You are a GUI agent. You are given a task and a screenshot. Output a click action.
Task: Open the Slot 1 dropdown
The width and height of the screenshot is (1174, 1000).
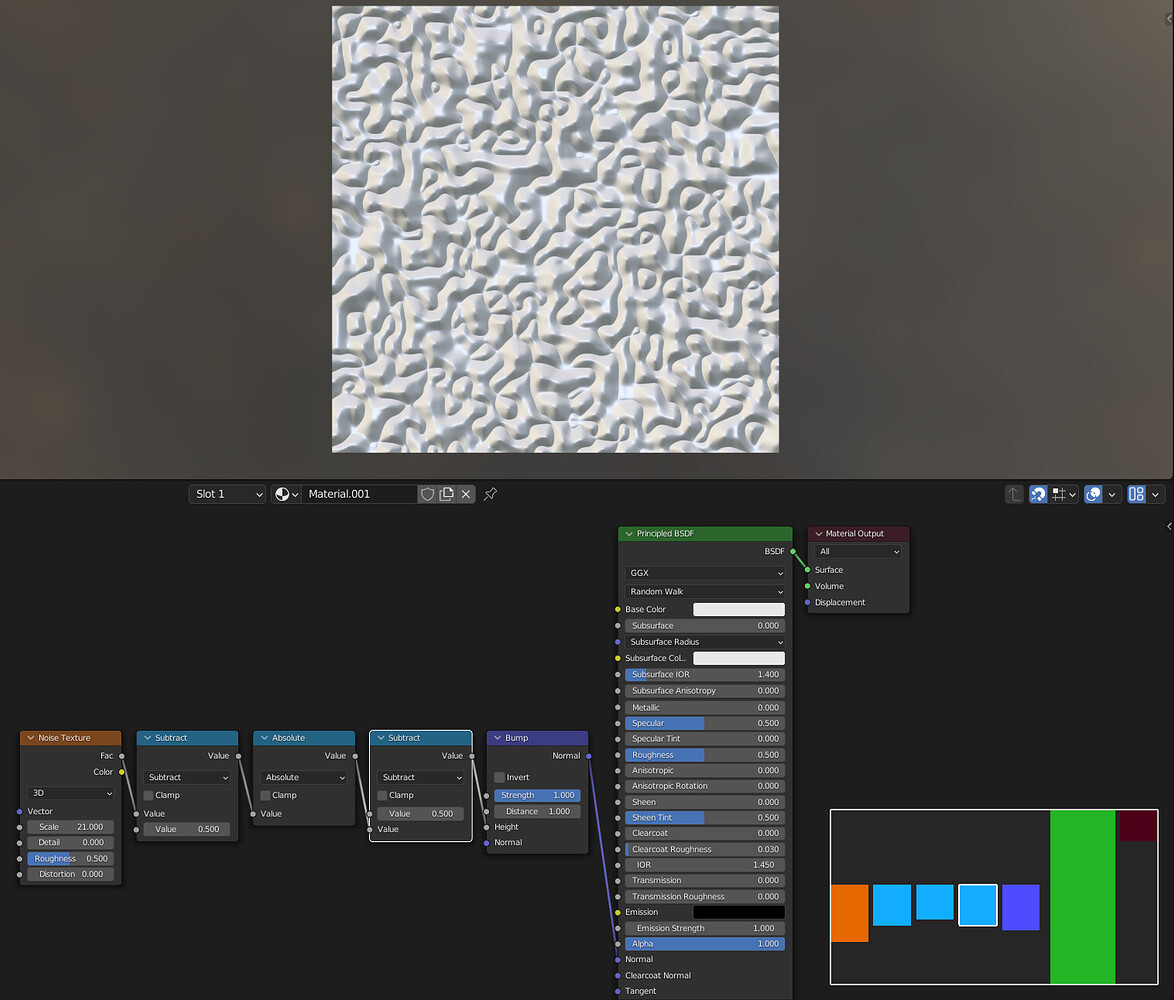(227, 493)
